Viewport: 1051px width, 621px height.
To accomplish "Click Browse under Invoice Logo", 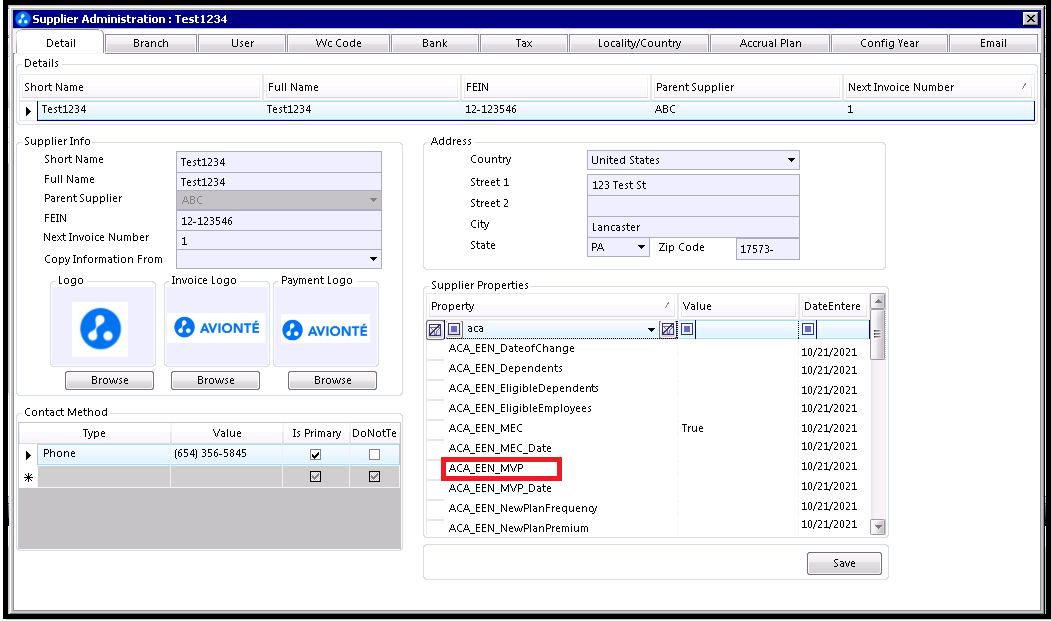I will click(x=215, y=380).
